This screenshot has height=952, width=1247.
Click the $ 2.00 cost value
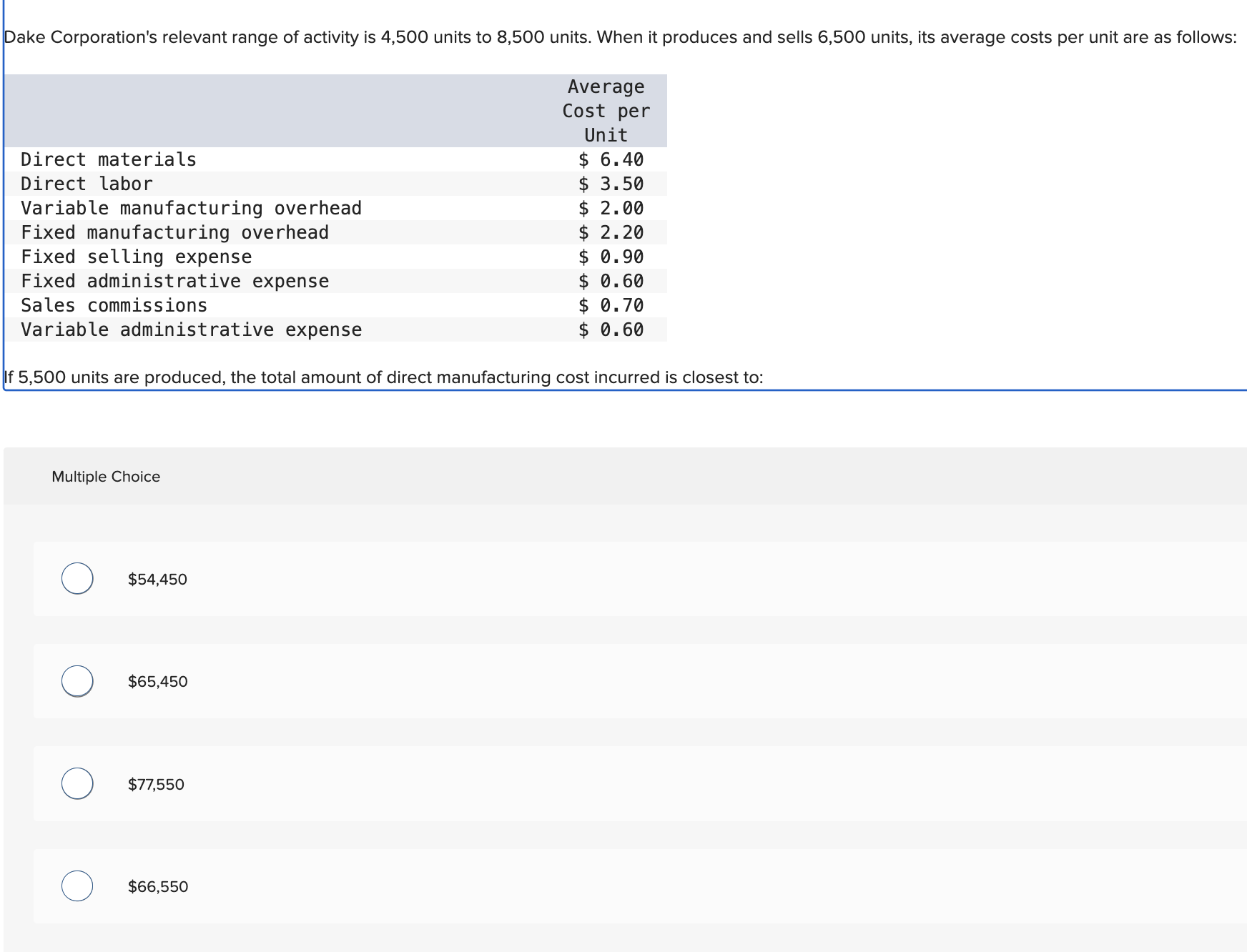(611, 208)
